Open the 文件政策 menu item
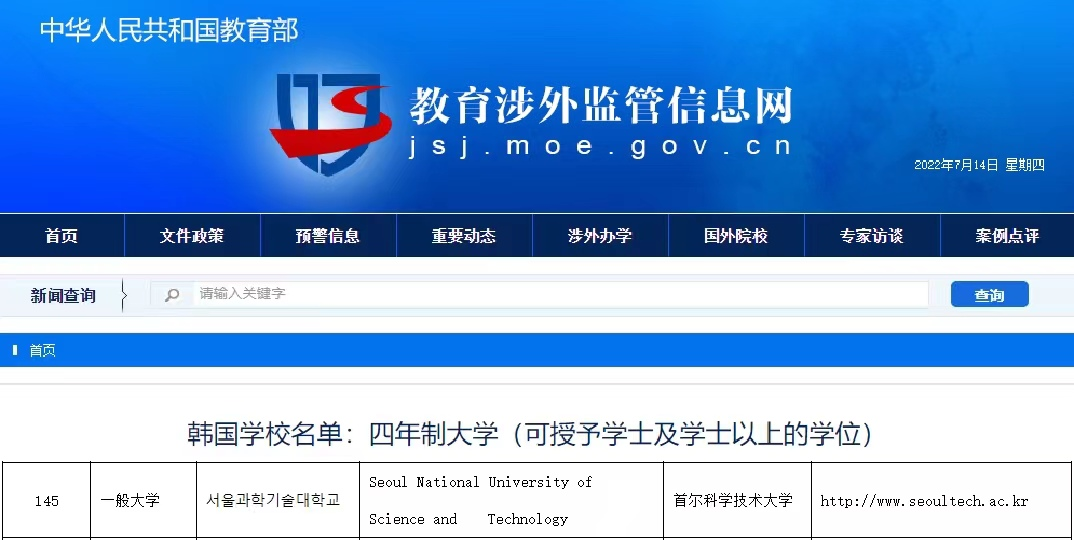Viewport: 1074px width, 540px height. click(x=192, y=236)
